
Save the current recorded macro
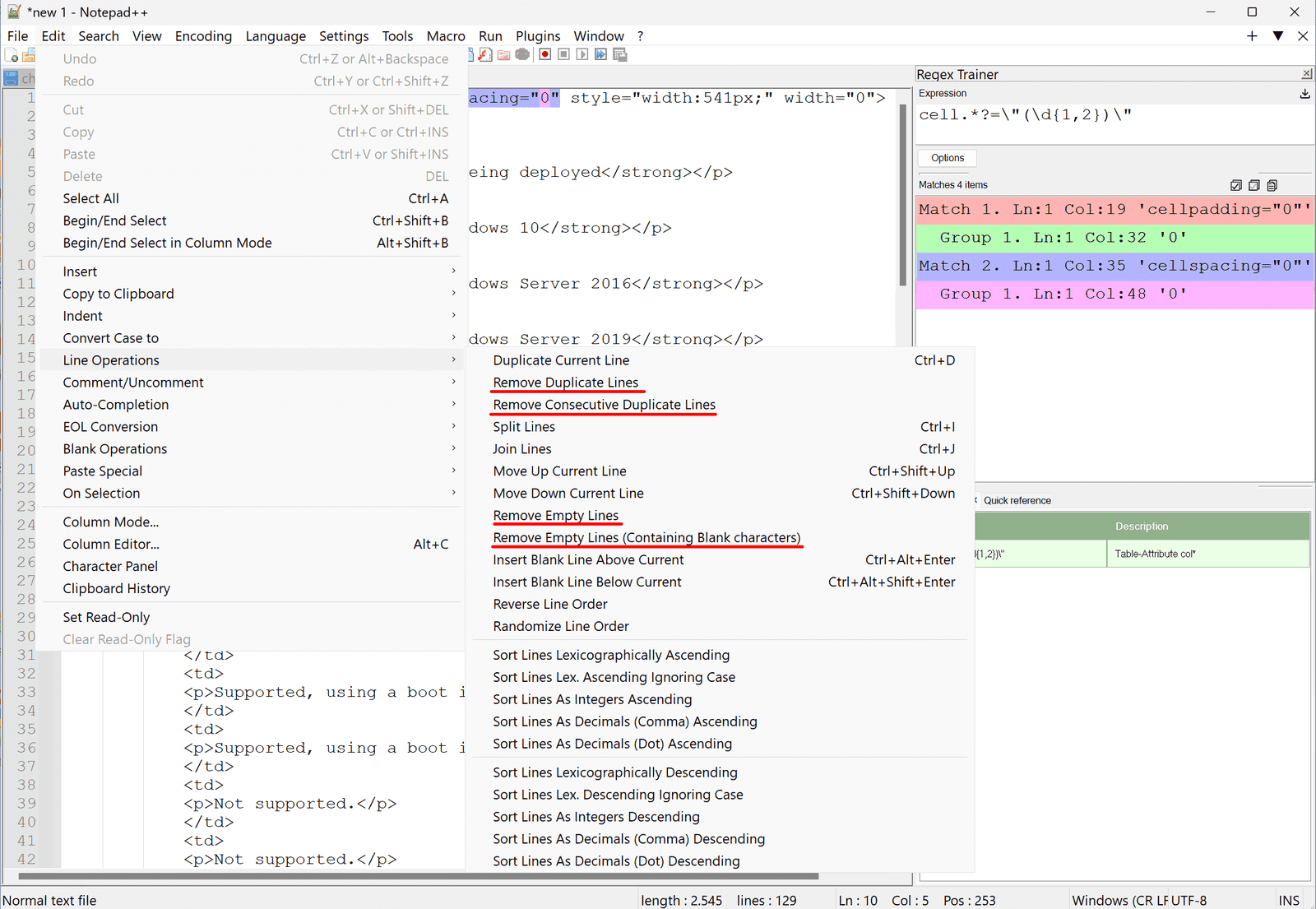pyautogui.click(x=619, y=54)
